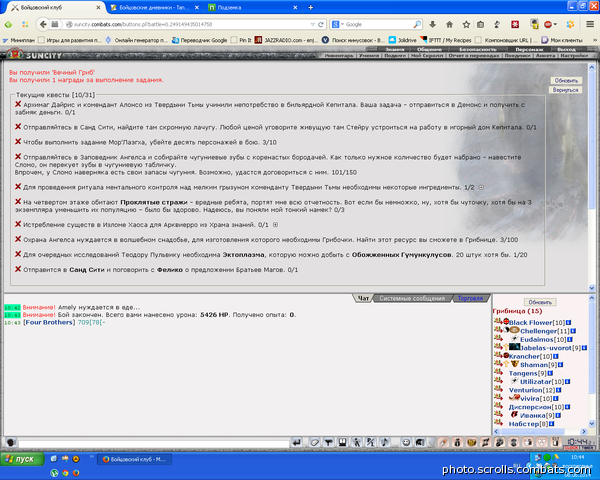600x480 pixels.
Task: Expand the ritual ingredients quest details
Action: pyautogui.click(x=481, y=187)
